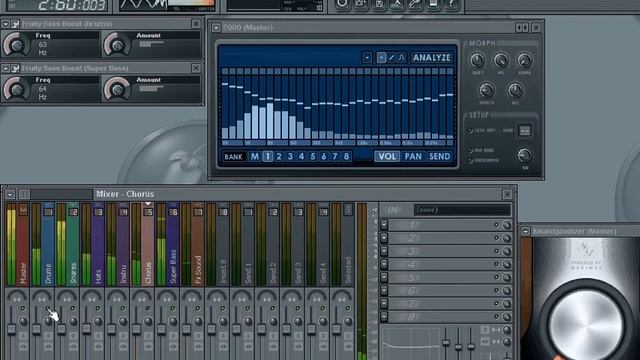Switch EQUO to the VOL tab
Screen dimensions: 640x360
[x=387, y=156]
